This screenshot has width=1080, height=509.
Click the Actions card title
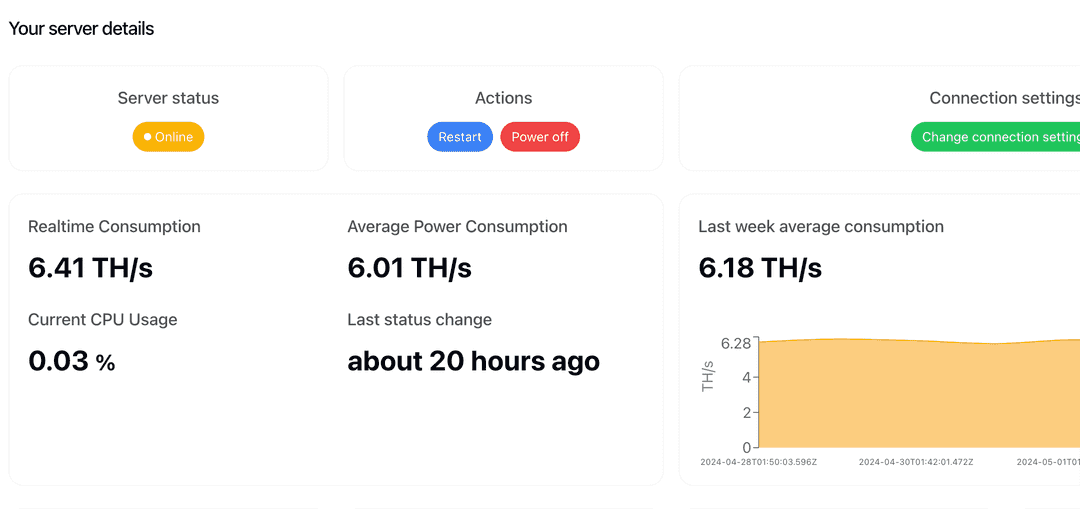(503, 98)
